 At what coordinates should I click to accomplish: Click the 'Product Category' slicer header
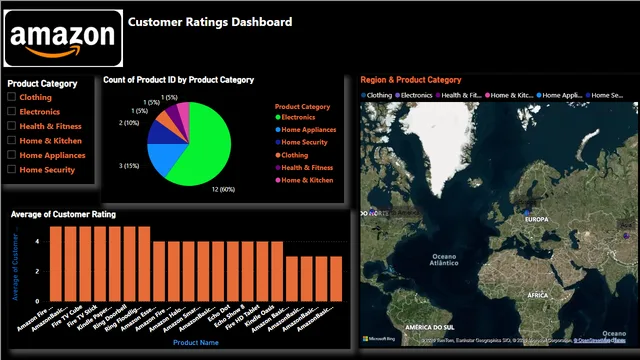[42, 84]
